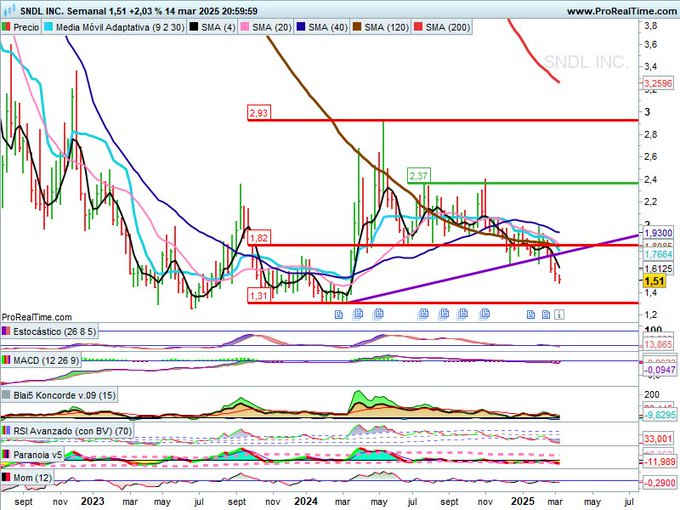This screenshot has width=680, height=510.
Task: Select the Media Móvil Adaptativa (9 2 30) label
Action: 120,27
